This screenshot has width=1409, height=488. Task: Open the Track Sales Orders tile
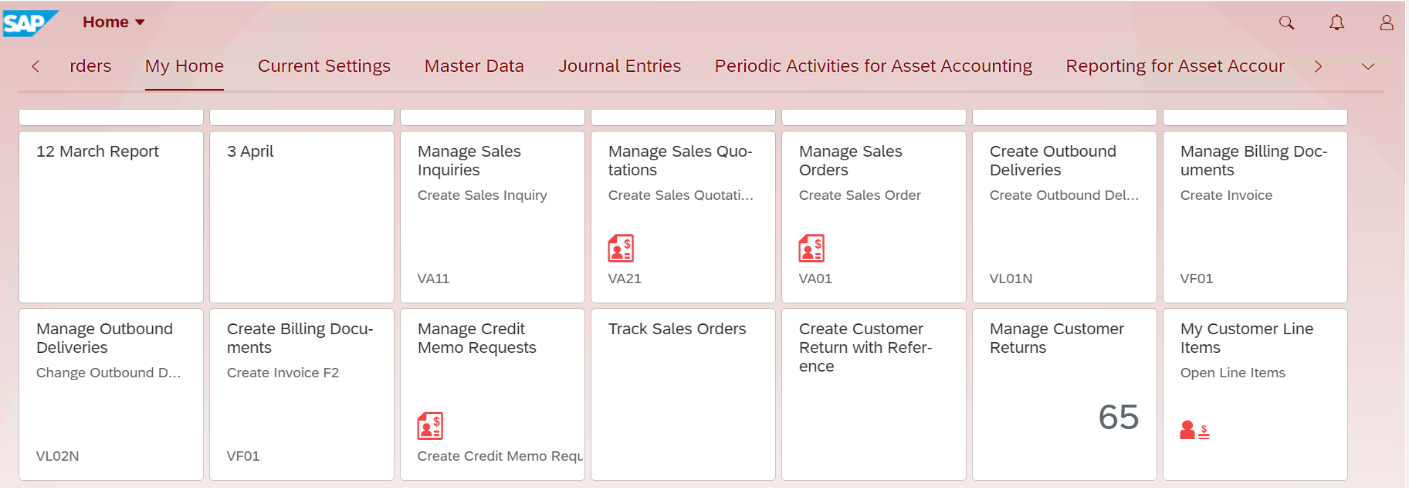click(x=683, y=394)
